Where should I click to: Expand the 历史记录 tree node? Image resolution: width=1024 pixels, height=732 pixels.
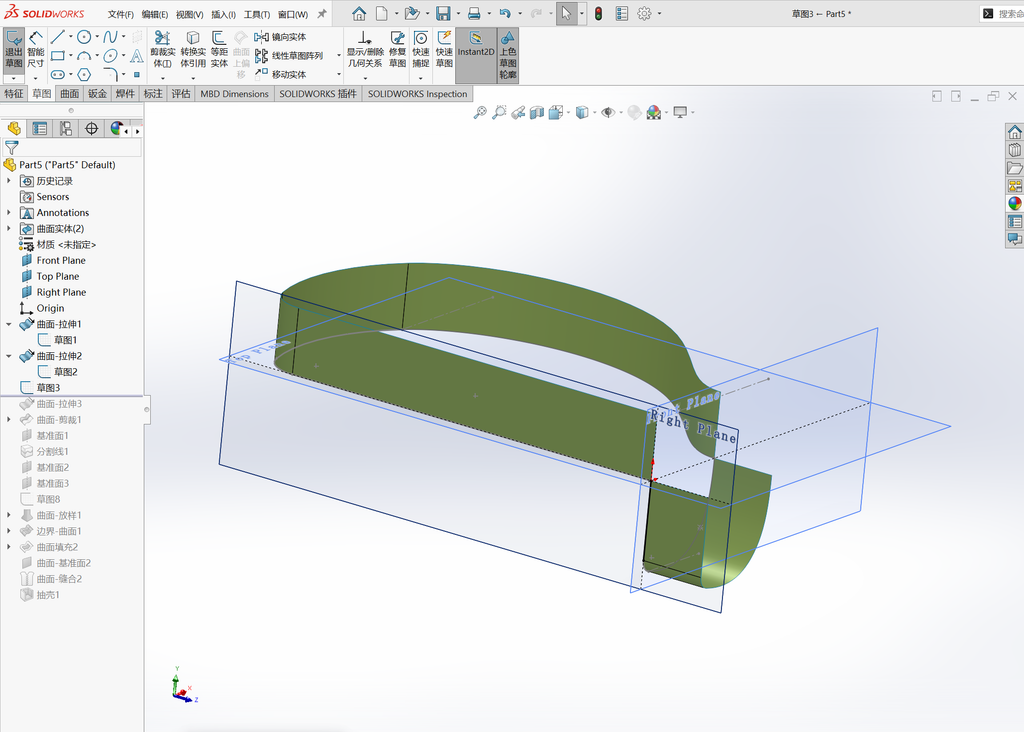click(x=8, y=181)
